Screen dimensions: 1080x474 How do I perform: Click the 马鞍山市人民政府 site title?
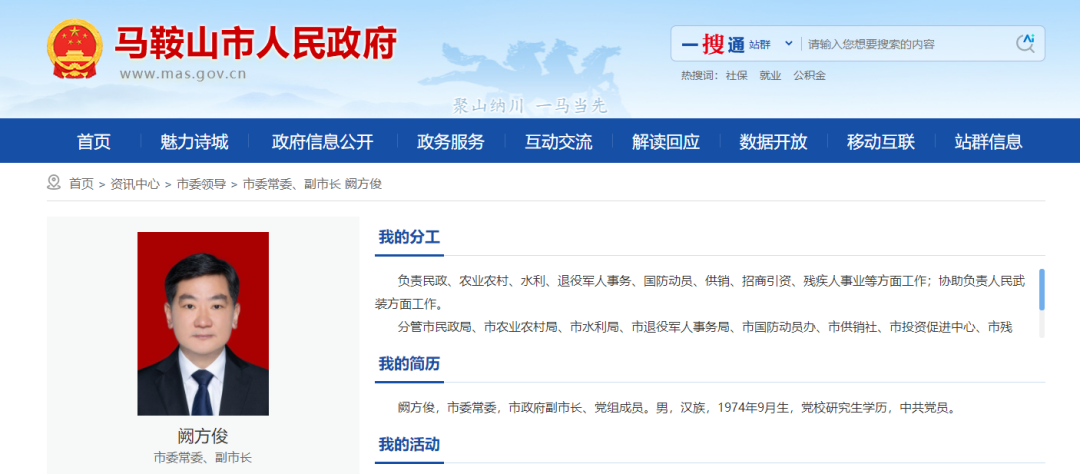point(256,43)
